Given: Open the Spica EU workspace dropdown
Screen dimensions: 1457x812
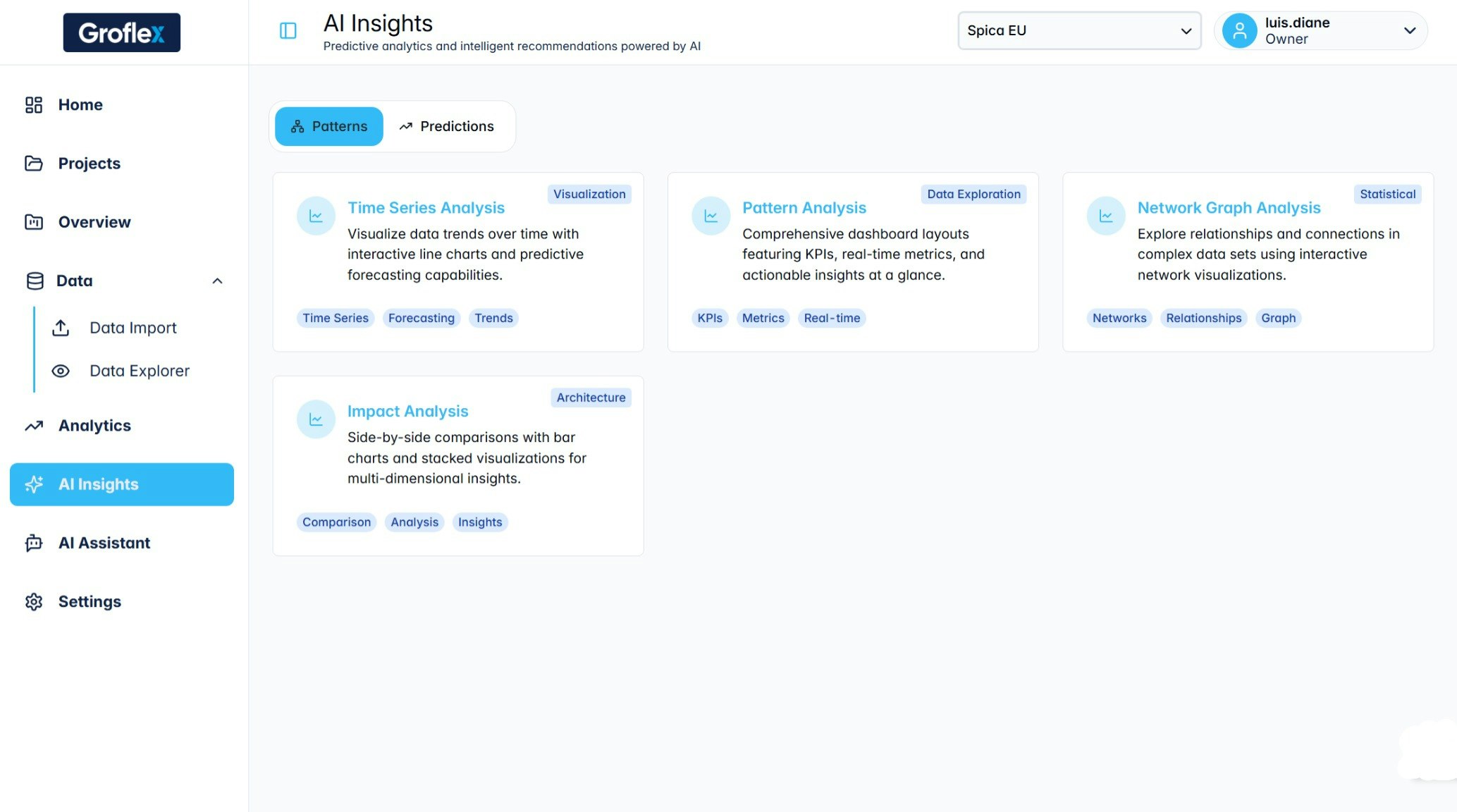Looking at the screenshot, I should [x=1078, y=30].
